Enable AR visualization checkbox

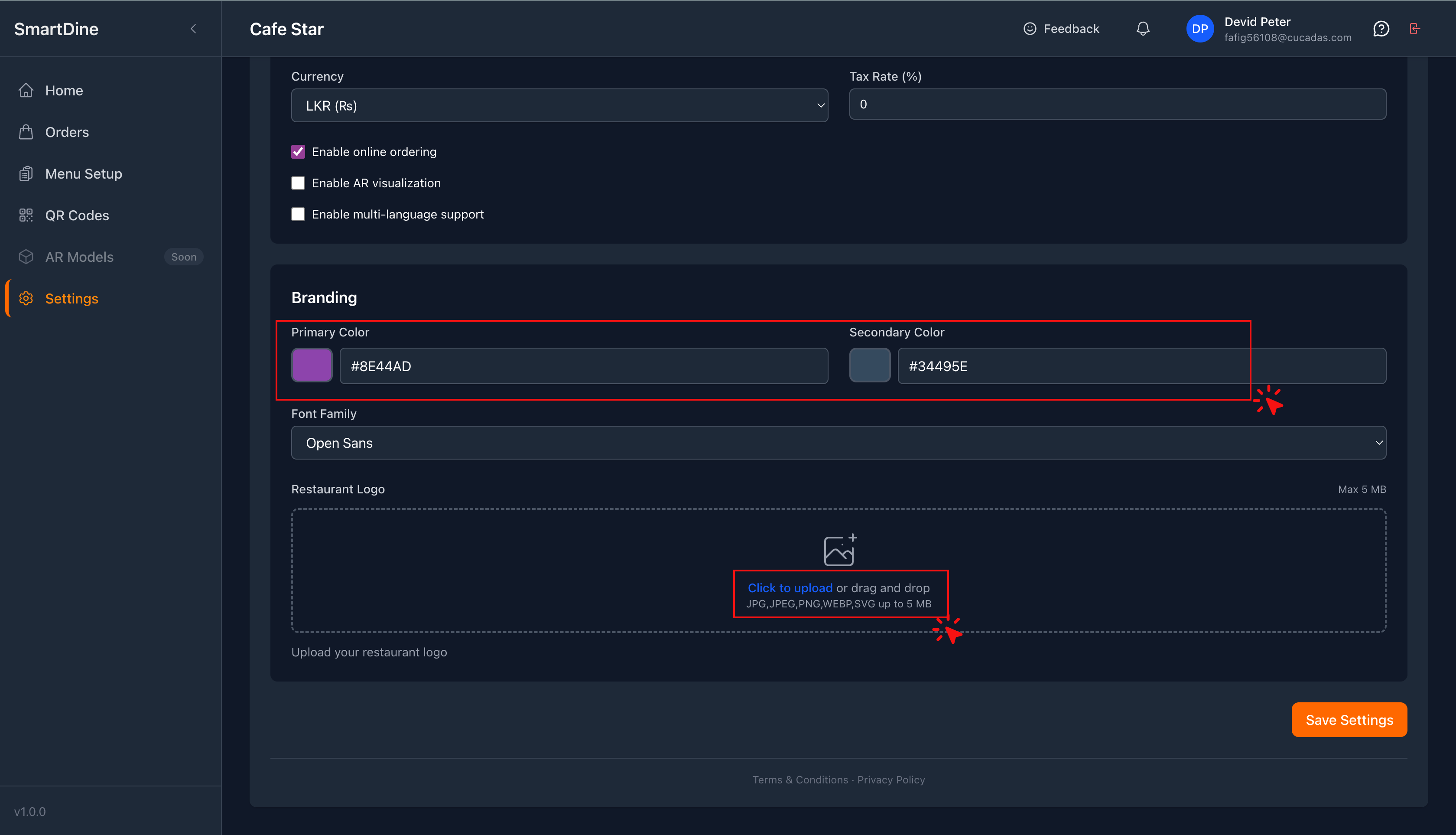tap(298, 183)
